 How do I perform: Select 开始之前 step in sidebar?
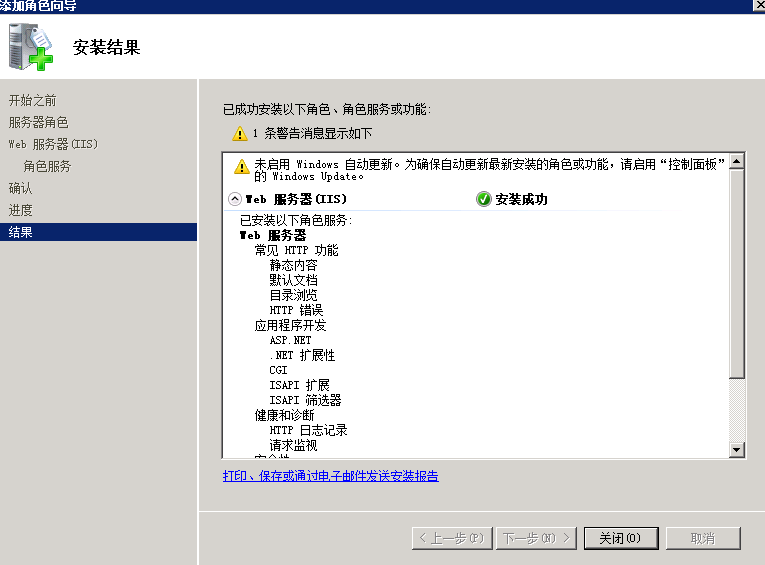click(33, 100)
